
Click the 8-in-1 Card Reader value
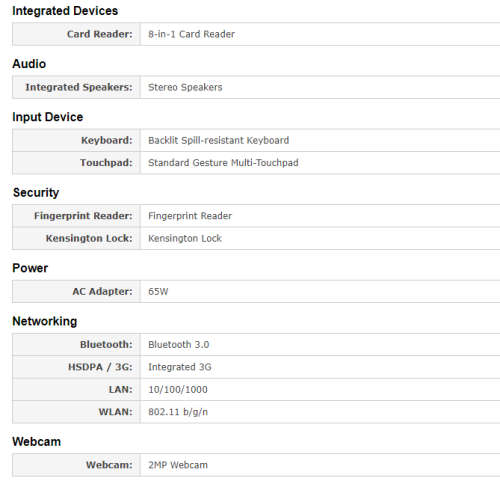coord(191,34)
